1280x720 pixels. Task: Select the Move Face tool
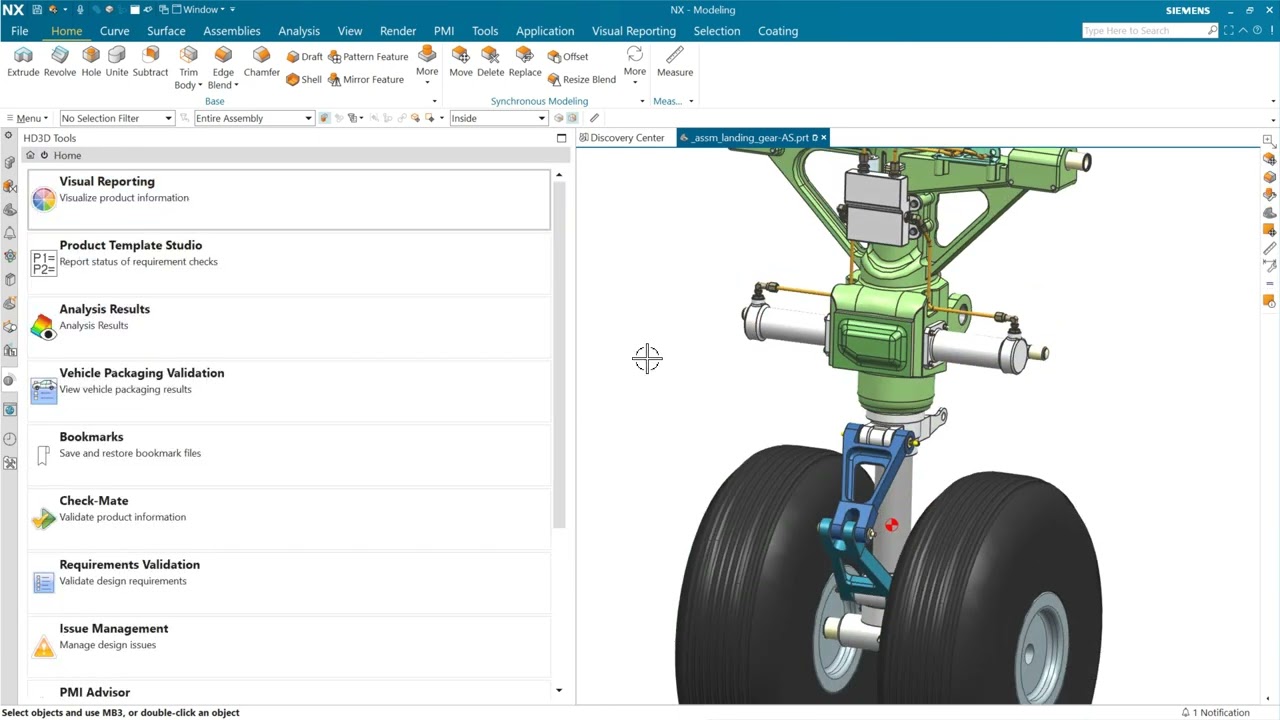click(x=461, y=61)
